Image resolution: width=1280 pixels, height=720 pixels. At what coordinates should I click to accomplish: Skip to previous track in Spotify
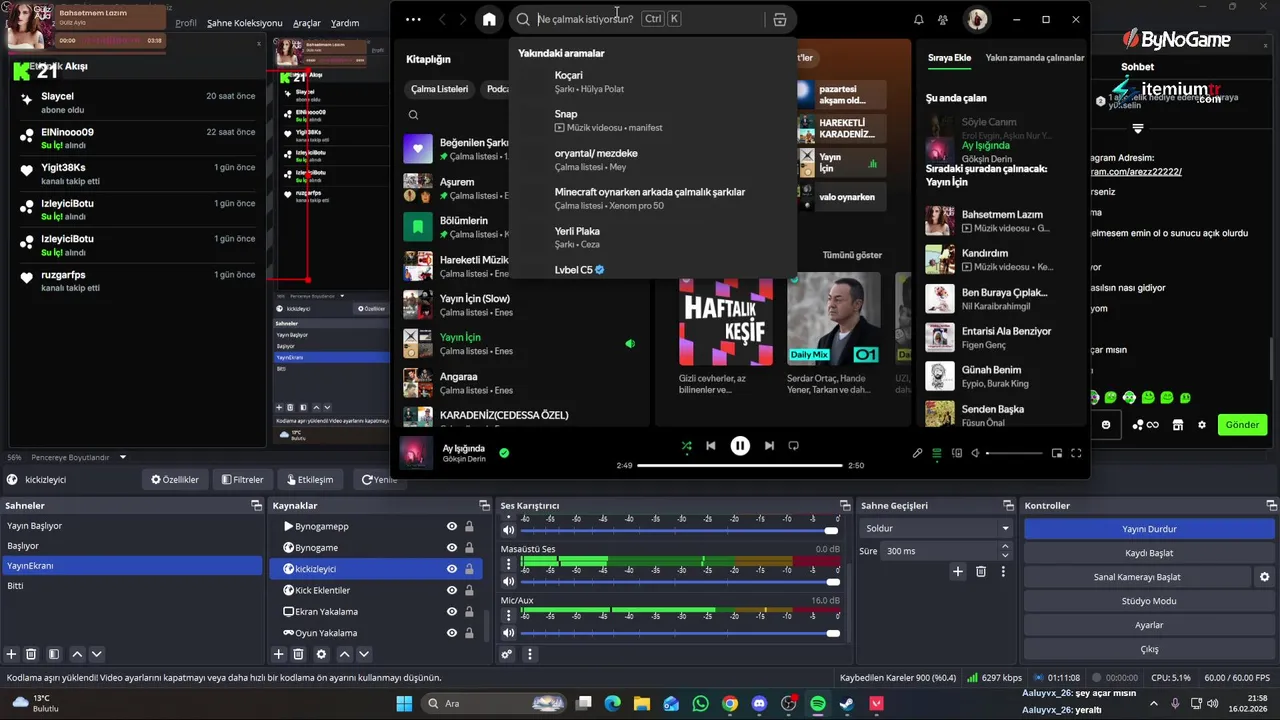pyautogui.click(x=711, y=446)
